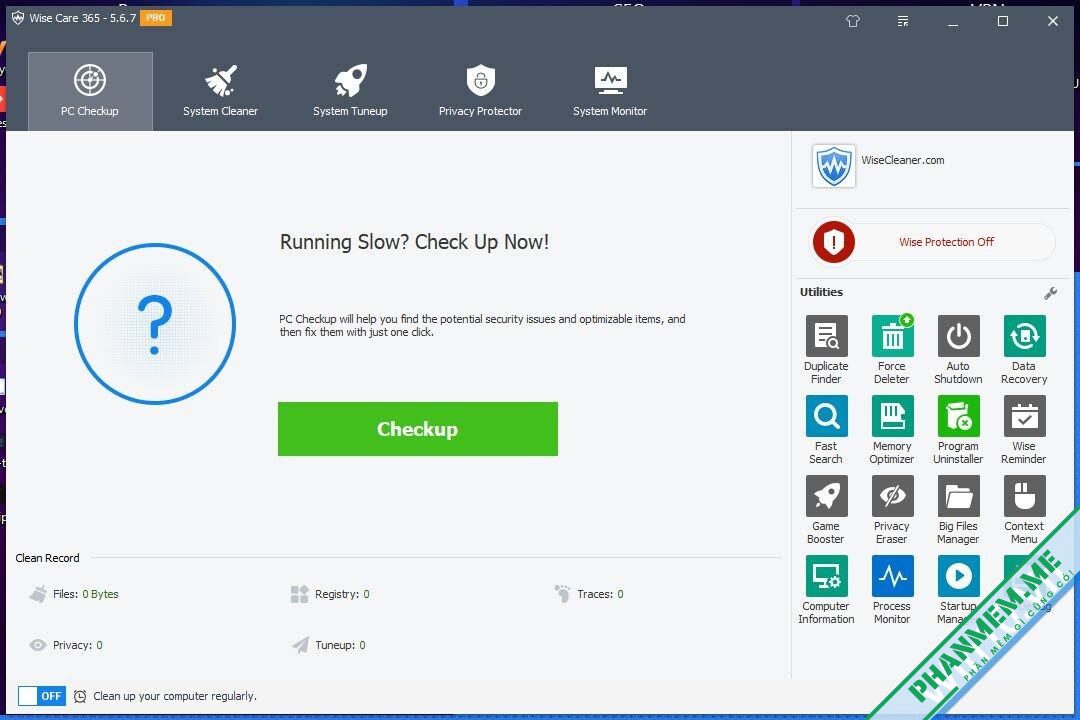Open Computer Information utility
Image resolution: width=1080 pixels, height=720 pixels.
(x=827, y=590)
